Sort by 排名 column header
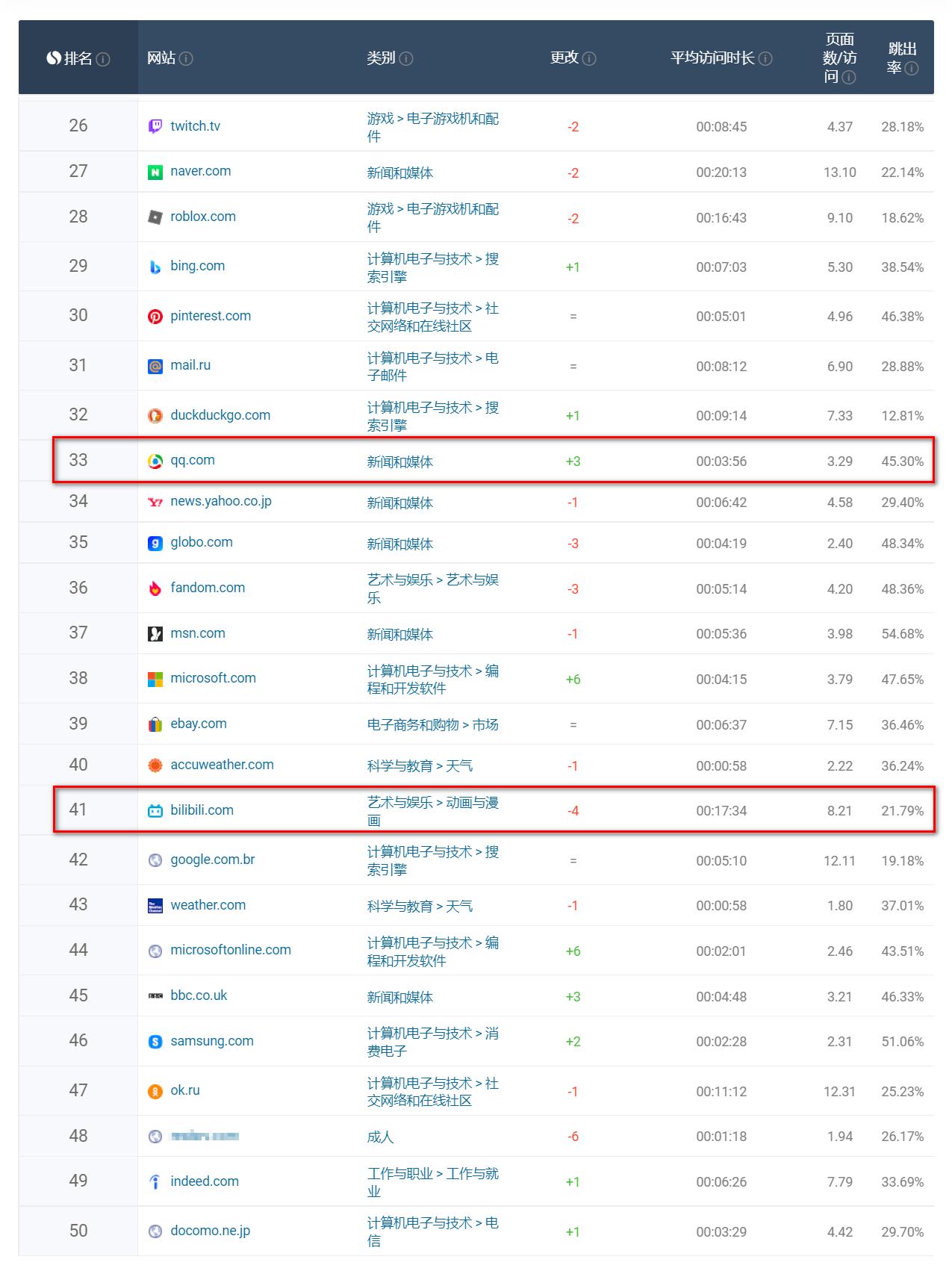Viewport: 952px width, 1274px height. click(78, 58)
